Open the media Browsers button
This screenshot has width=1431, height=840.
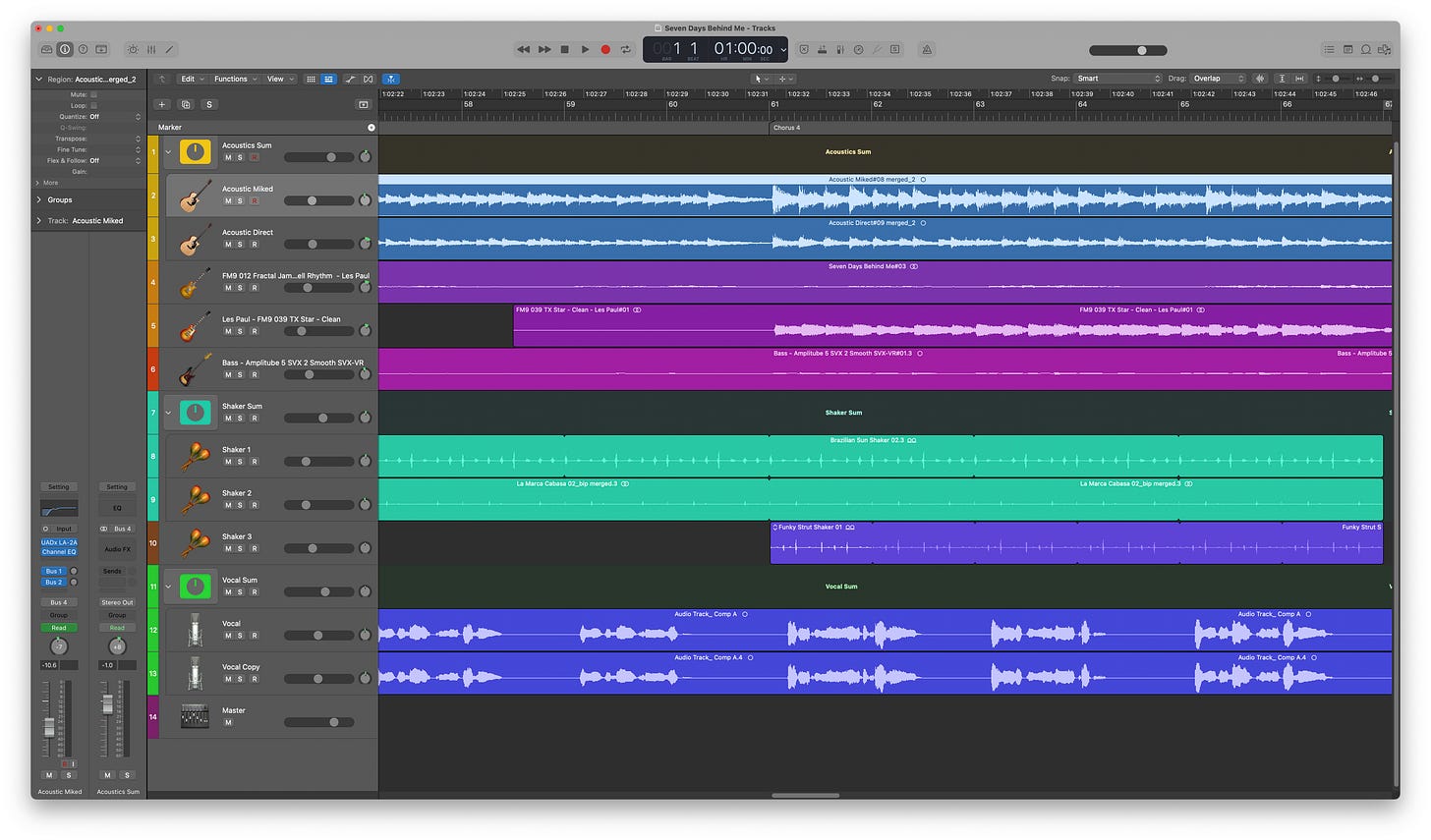point(1386,49)
